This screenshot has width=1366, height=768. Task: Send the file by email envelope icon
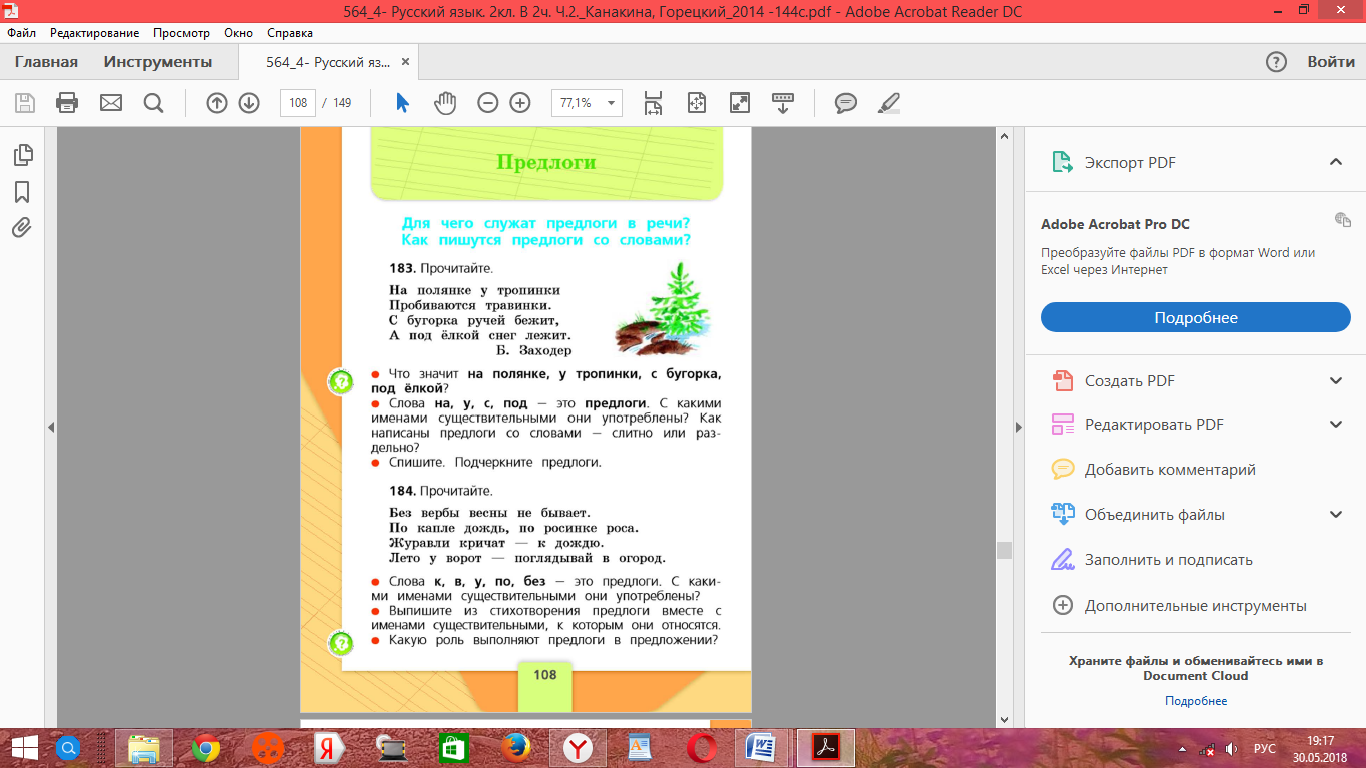click(110, 102)
